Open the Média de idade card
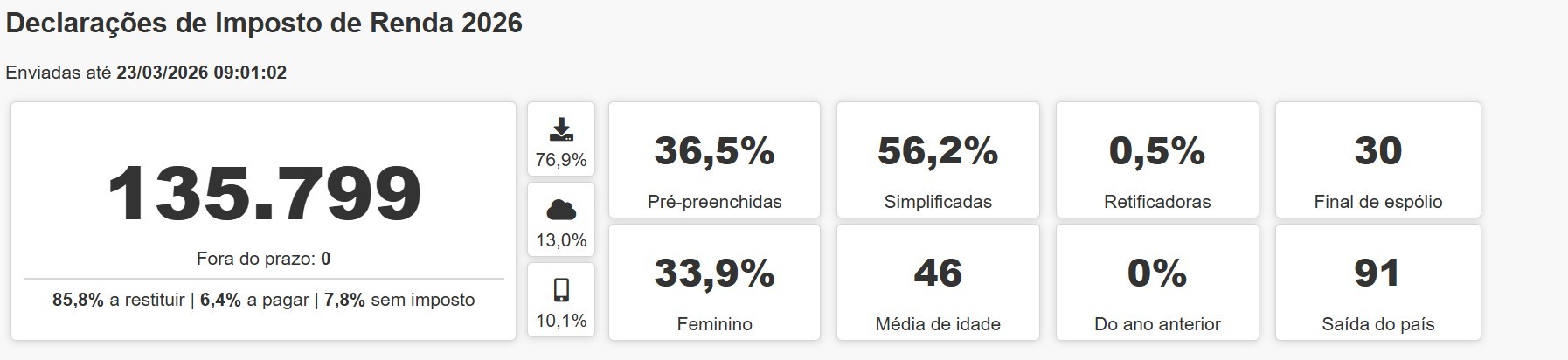 pyautogui.click(x=938, y=282)
